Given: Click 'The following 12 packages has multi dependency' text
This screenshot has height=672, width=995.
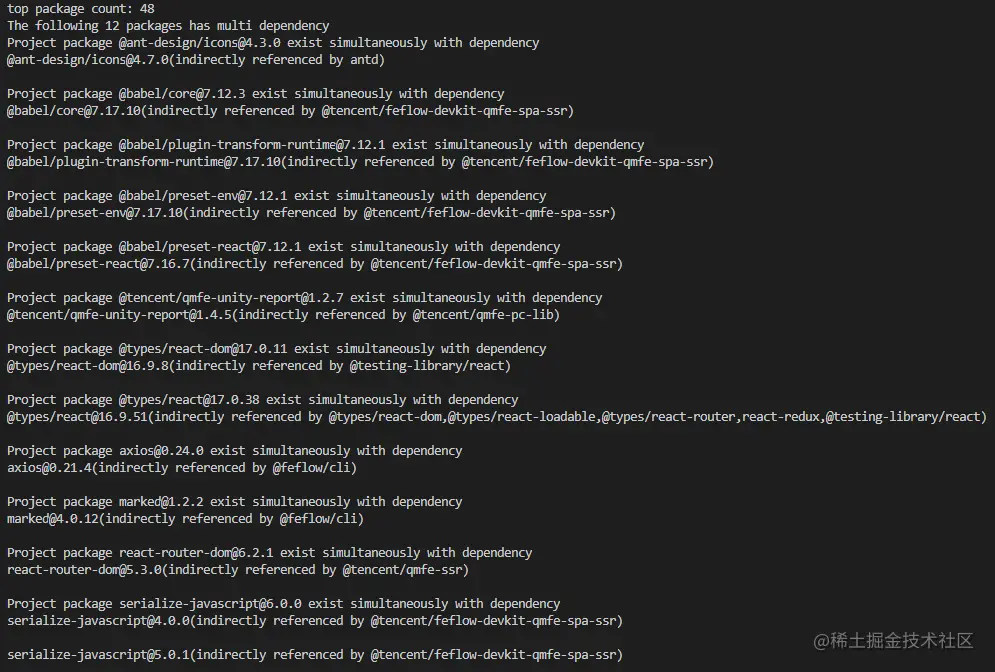Looking at the screenshot, I should 168,26.
